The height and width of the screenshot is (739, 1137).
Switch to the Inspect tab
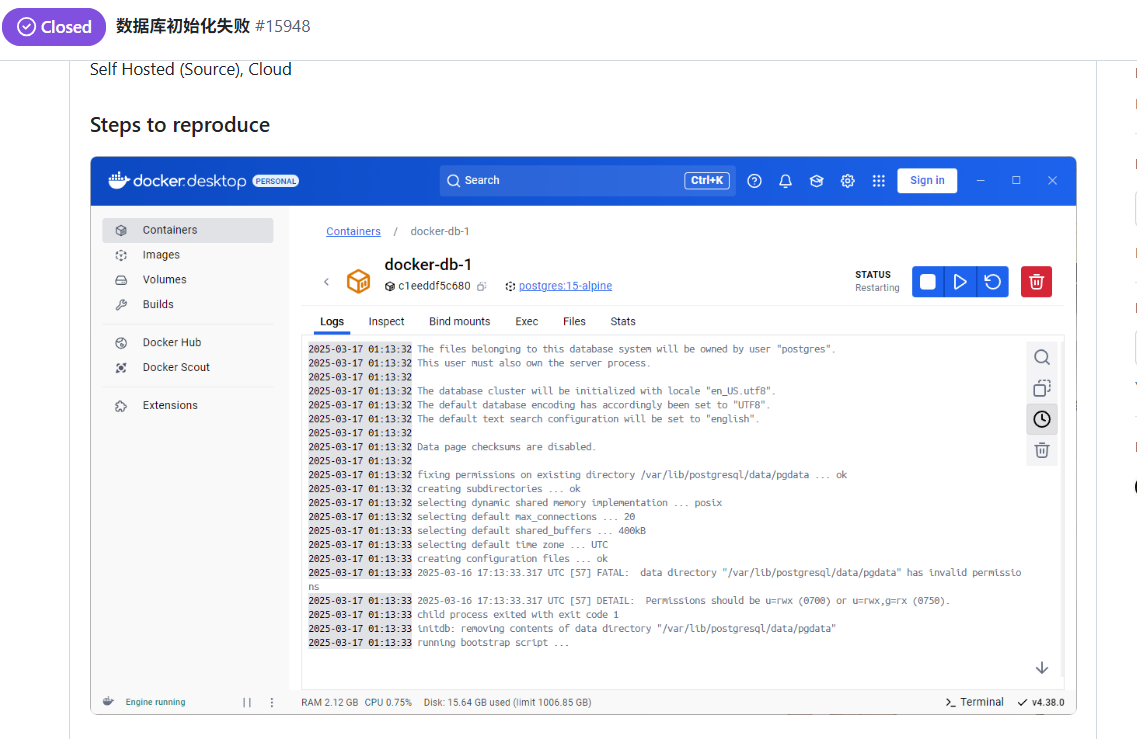[x=386, y=321]
